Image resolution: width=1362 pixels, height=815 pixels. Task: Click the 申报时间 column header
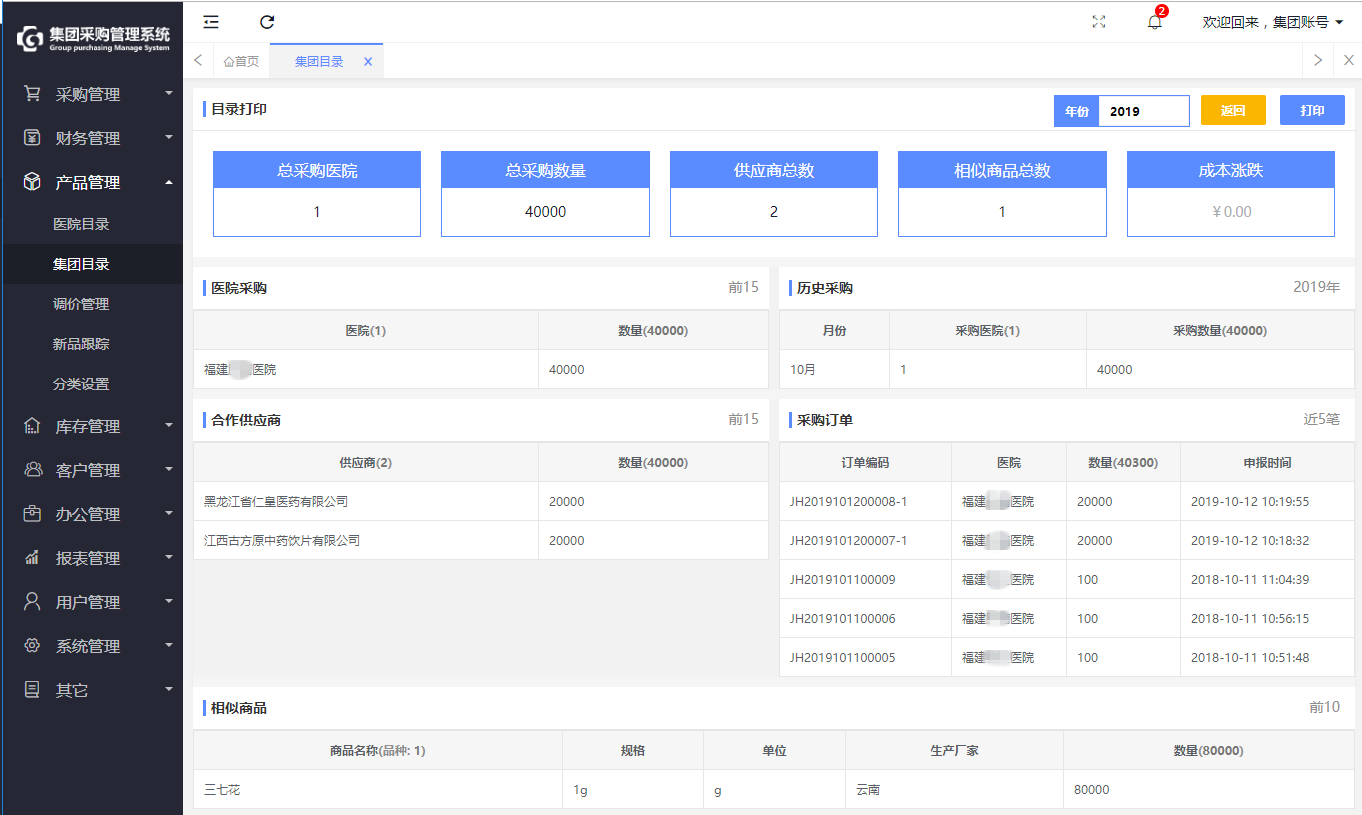1267,463
